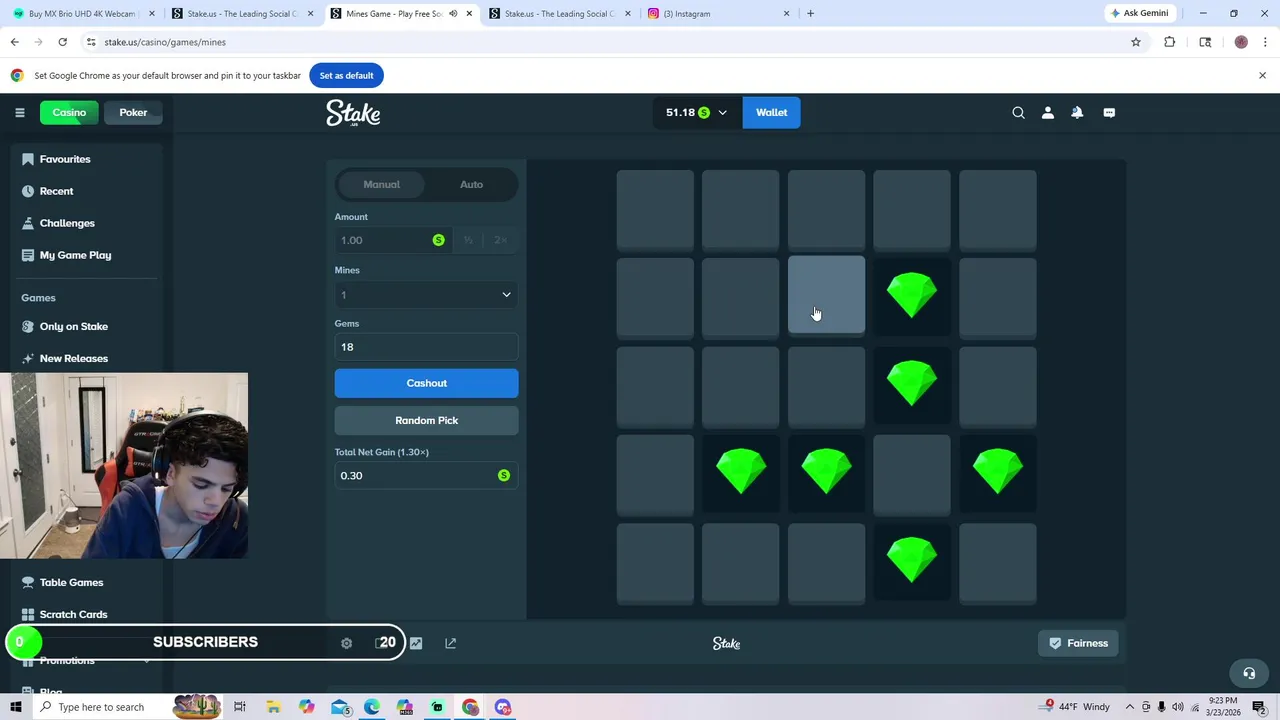Dismiss the default browser banner
This screenshot has width=1280, height=720.
point(1262,75)
